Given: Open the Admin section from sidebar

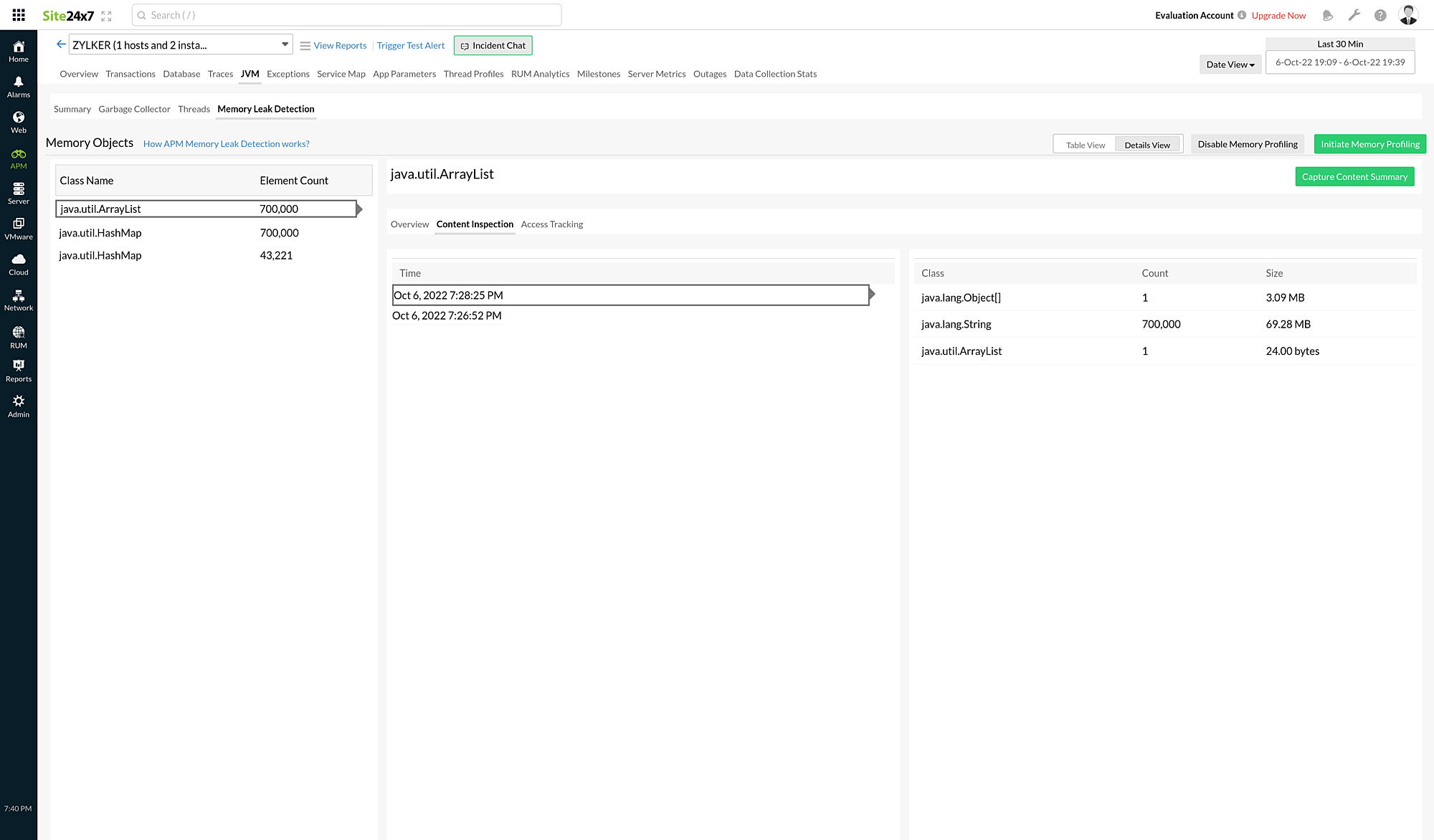Looking at the screenshot, I should (18, 405).
